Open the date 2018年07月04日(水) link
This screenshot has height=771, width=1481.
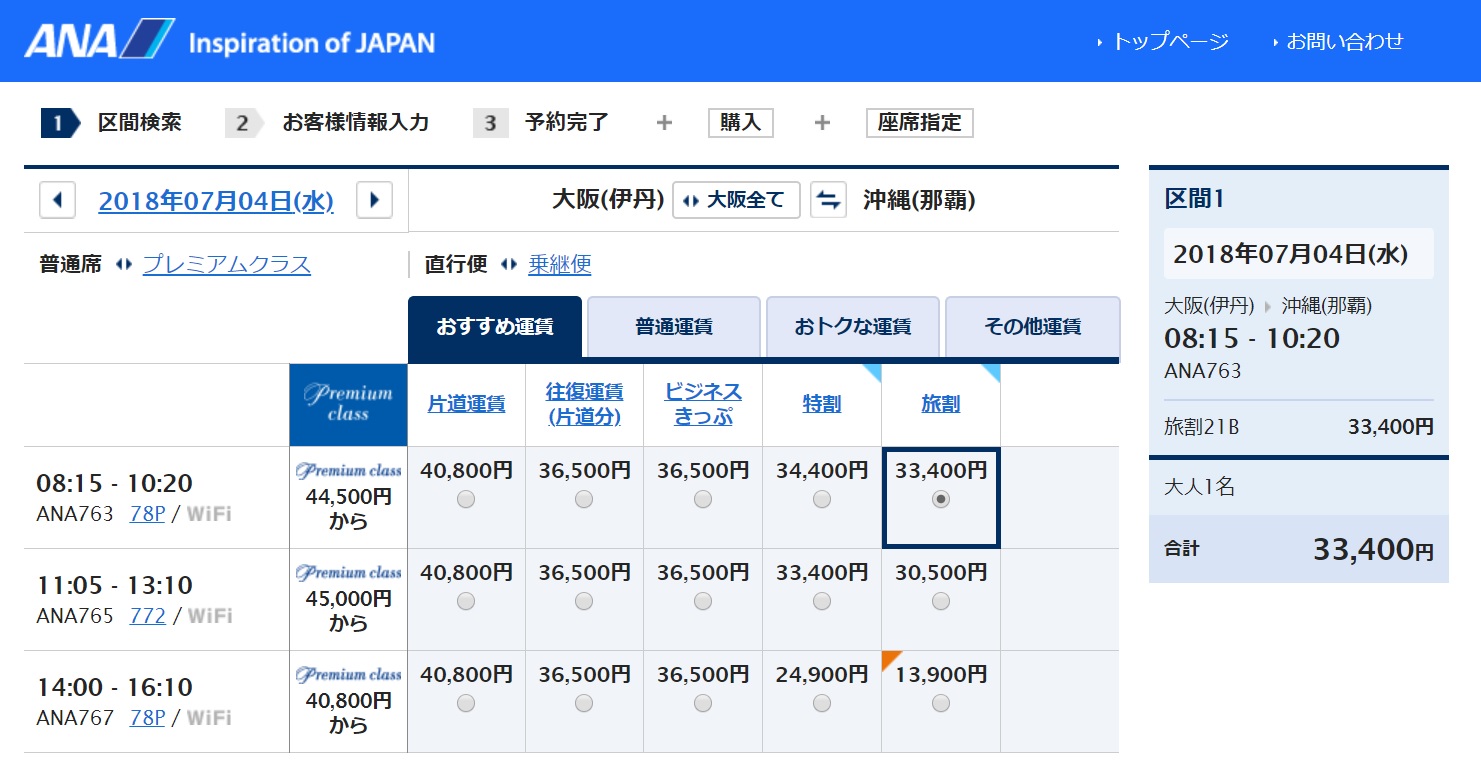(216, 201)
